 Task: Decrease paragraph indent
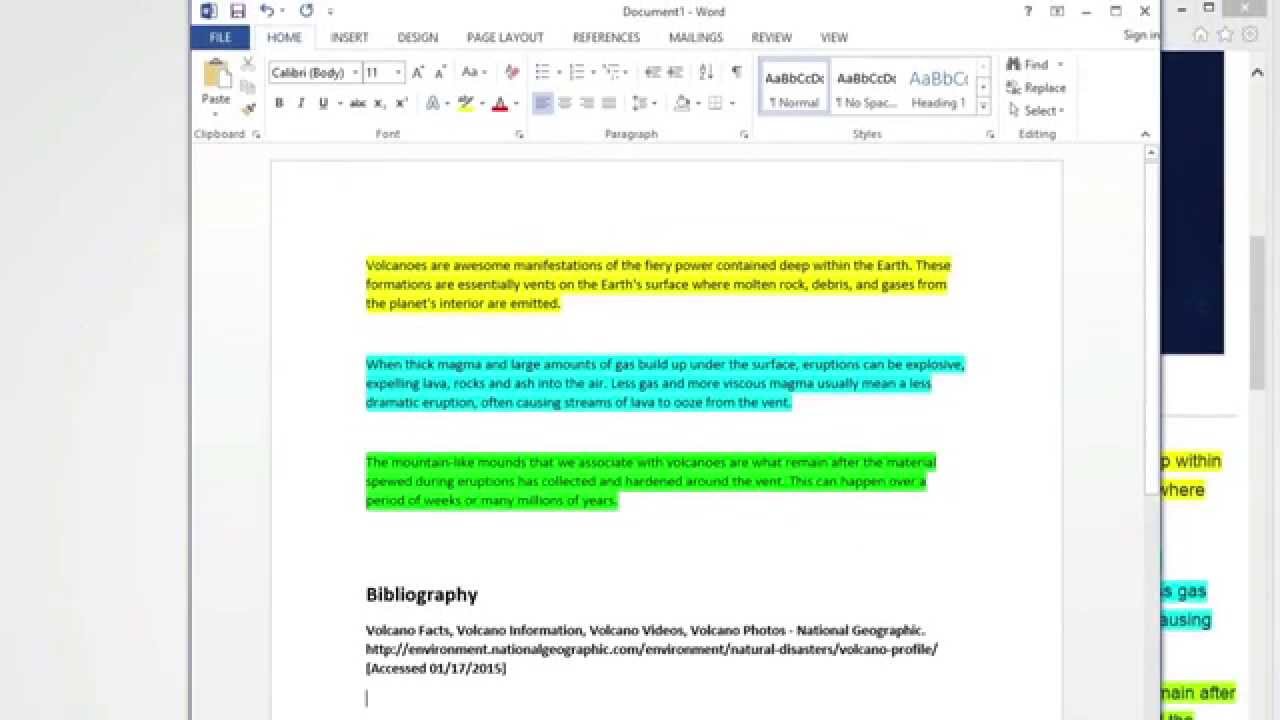point(653,72)
